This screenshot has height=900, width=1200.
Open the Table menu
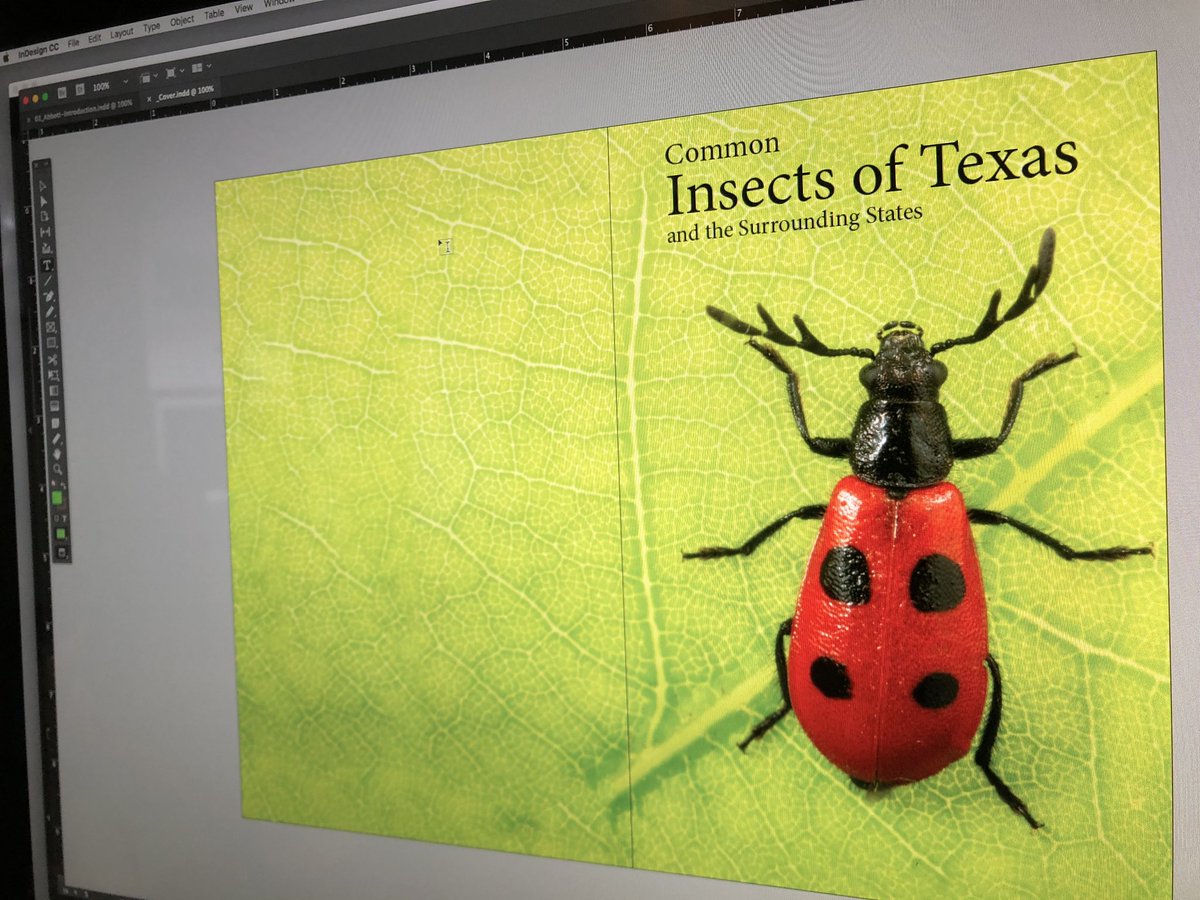click(x=214, y=14)
